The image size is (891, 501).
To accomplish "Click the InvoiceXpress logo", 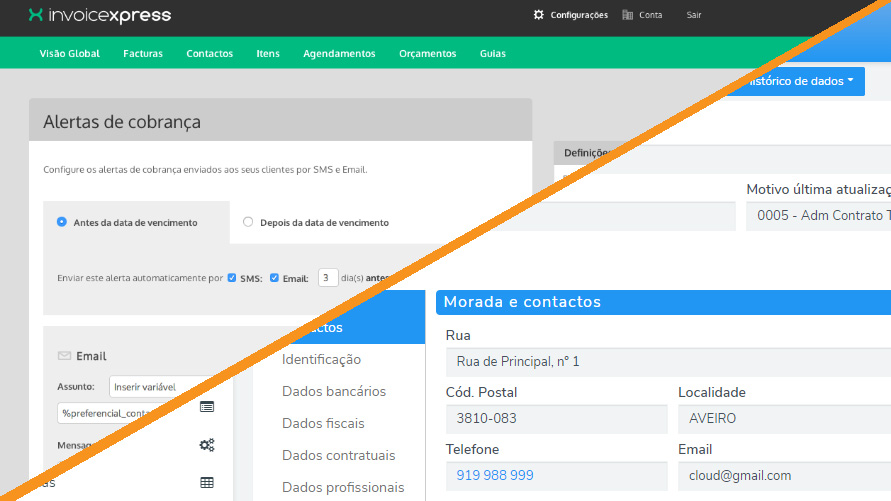I will [100, 15].
